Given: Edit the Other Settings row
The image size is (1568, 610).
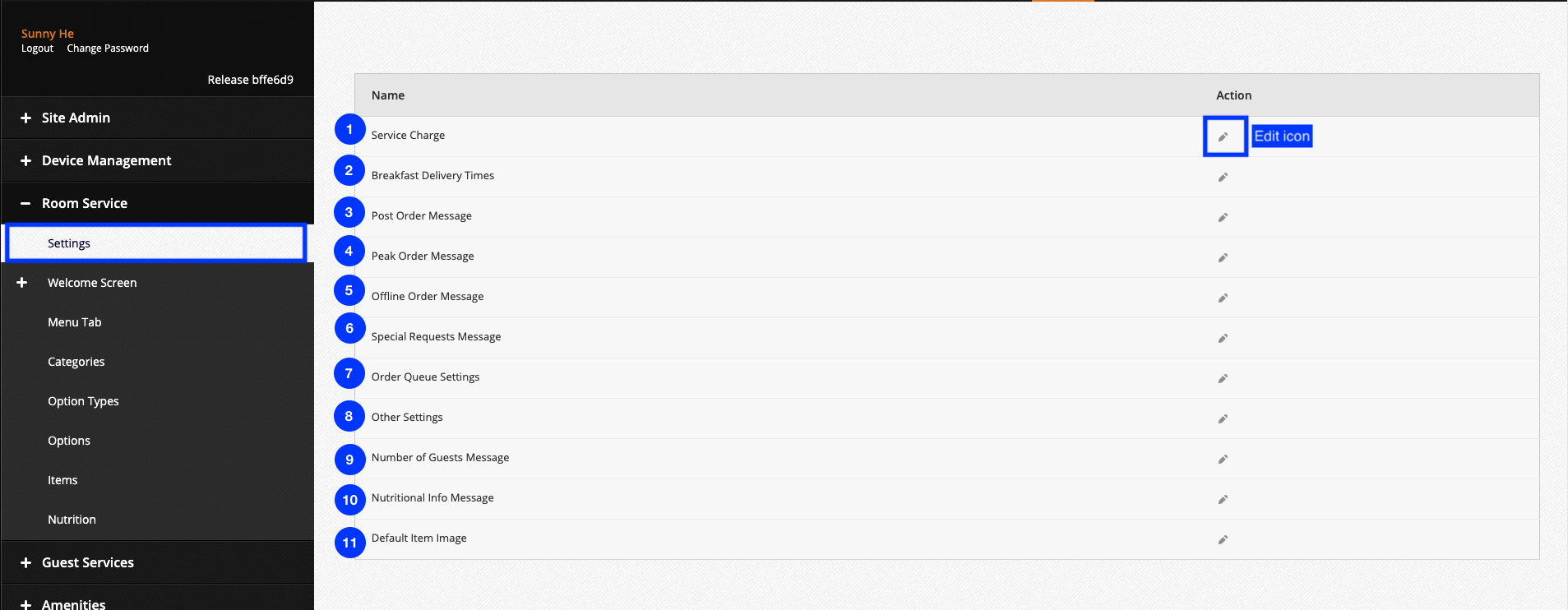Looking at the screenshot, I should (1223, 418).
